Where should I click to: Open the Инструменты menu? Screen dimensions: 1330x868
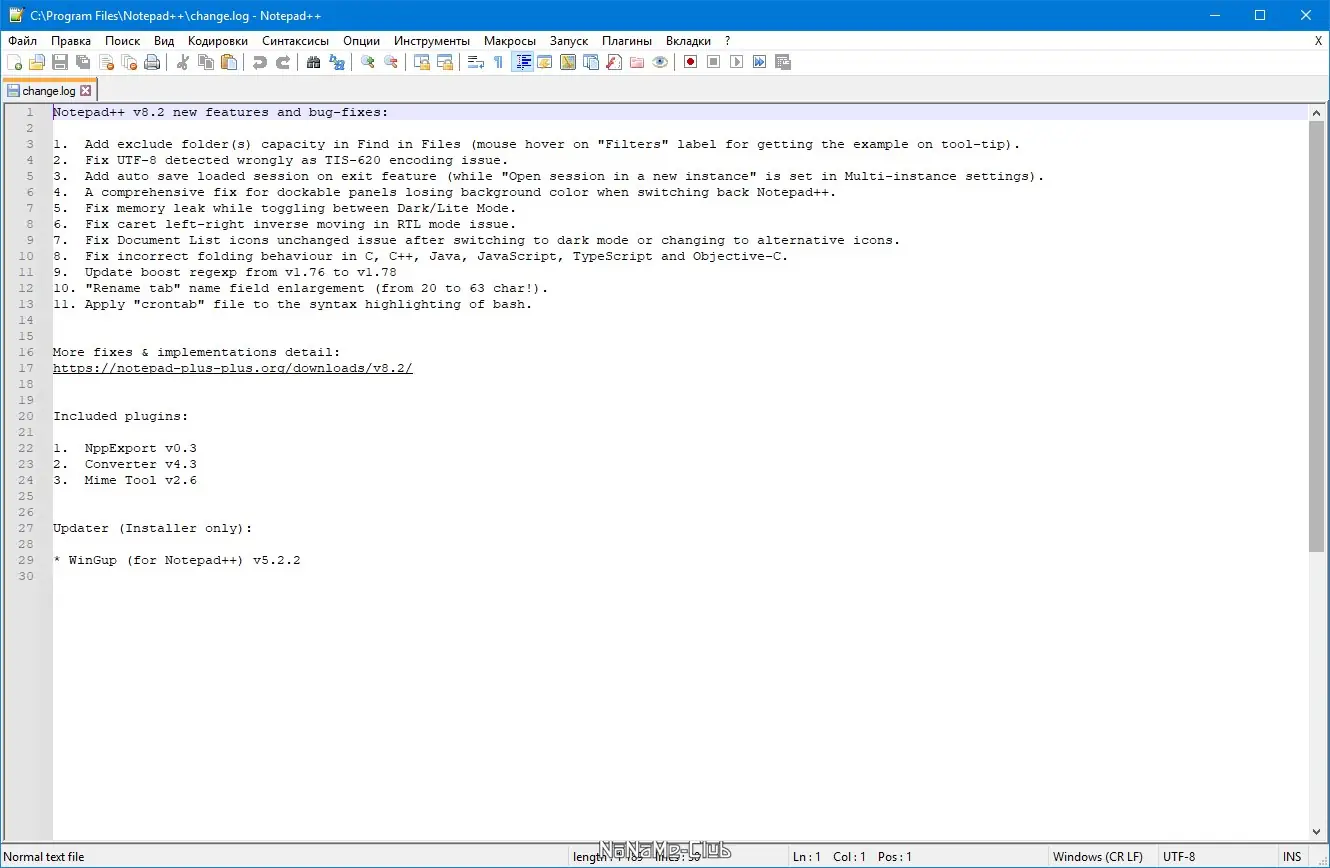point(432,41)
